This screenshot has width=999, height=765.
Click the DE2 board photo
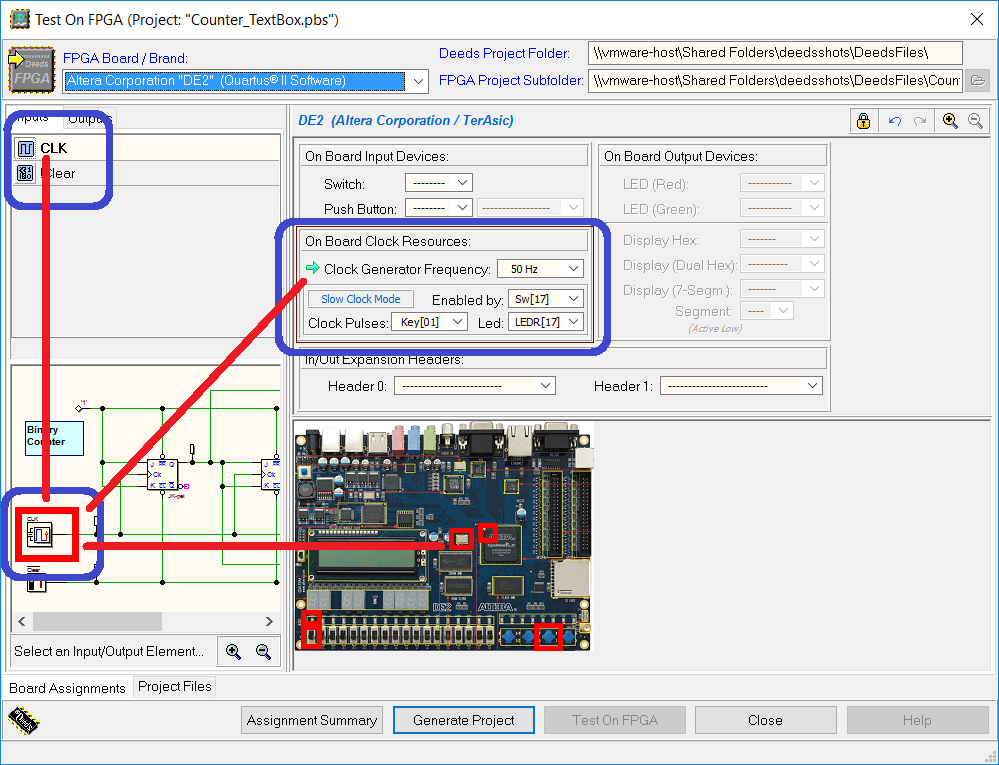pos(444,536)
